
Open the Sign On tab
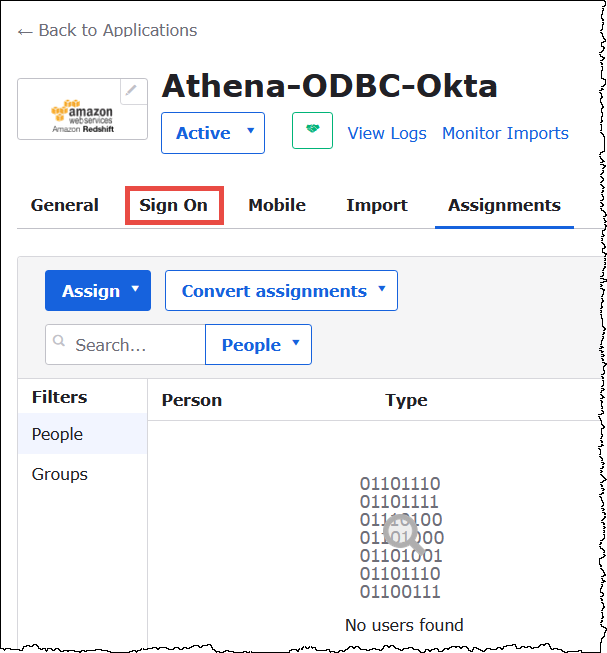(x=174, y=205)
